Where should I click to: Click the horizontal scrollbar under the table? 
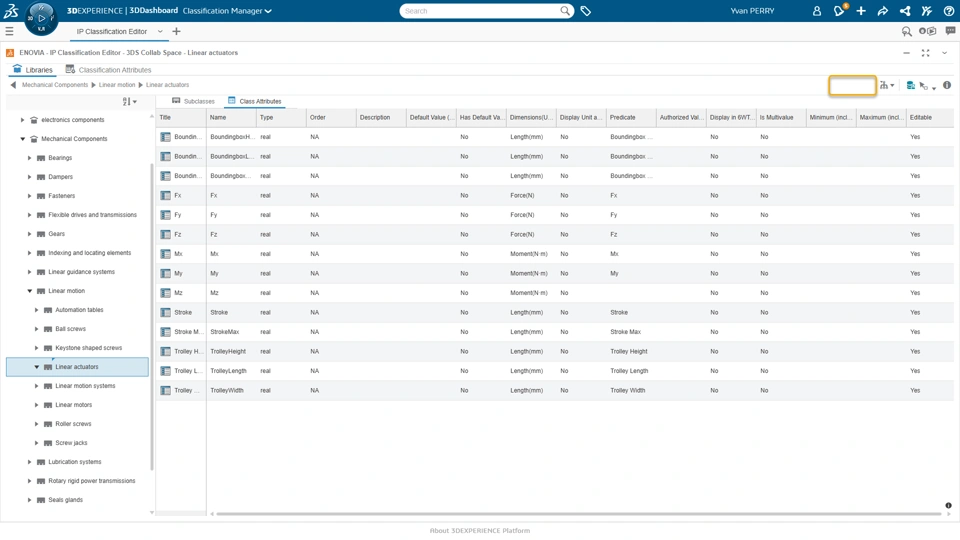pos(578,514)
